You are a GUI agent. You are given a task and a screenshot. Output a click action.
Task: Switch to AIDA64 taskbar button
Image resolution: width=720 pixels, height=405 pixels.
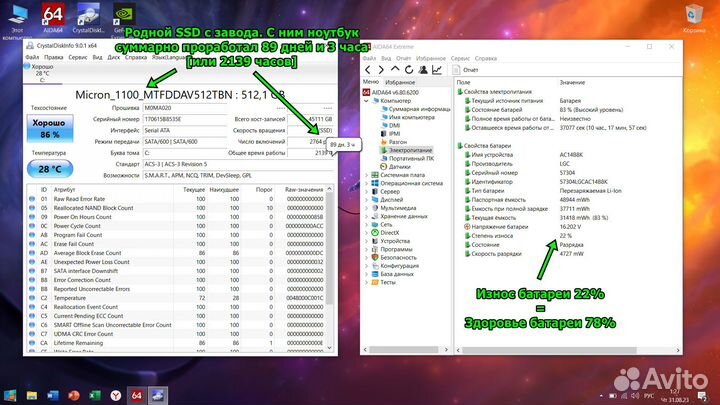(137, 395)
